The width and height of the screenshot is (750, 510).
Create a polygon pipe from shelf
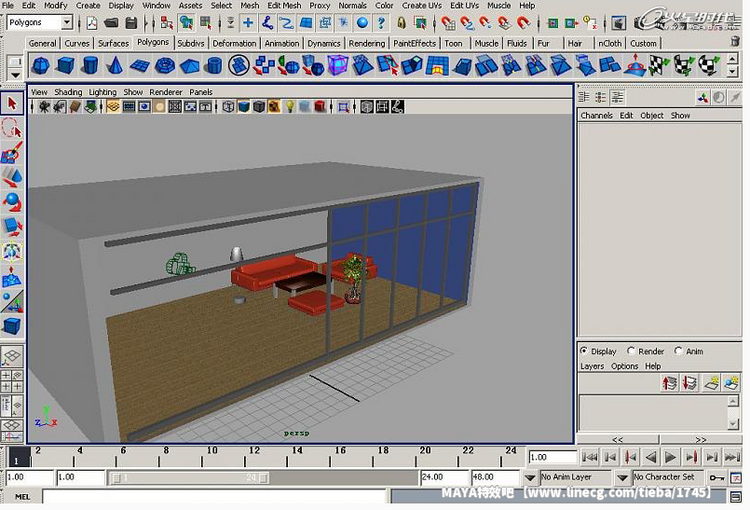click(214, 66)
